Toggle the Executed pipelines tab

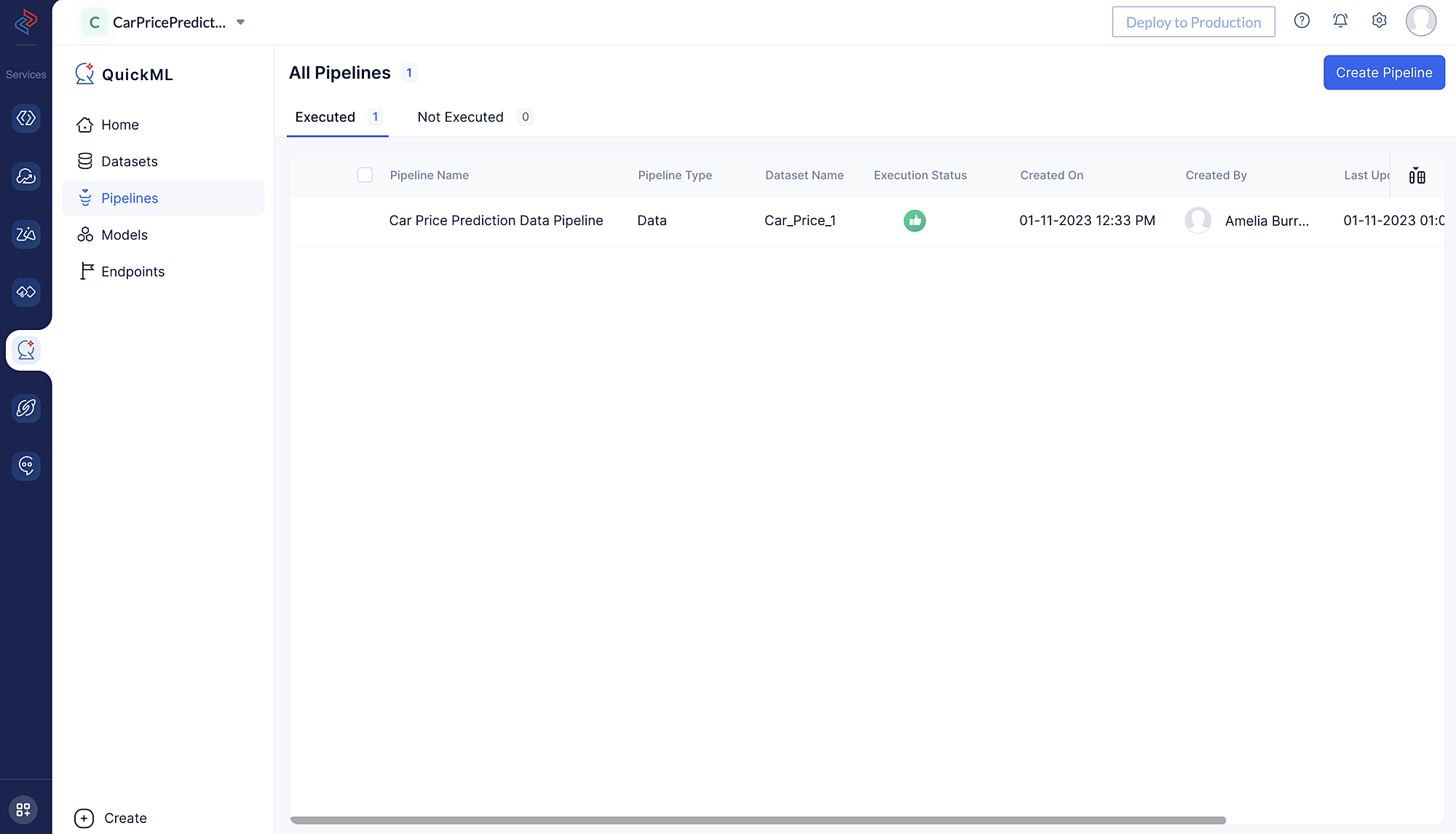pos(325,117)
